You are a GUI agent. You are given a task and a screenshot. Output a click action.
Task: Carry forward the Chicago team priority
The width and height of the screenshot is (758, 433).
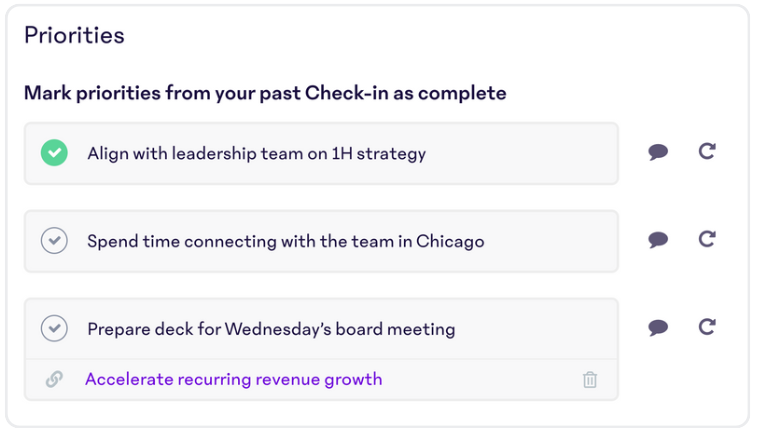tap(707, 239)
